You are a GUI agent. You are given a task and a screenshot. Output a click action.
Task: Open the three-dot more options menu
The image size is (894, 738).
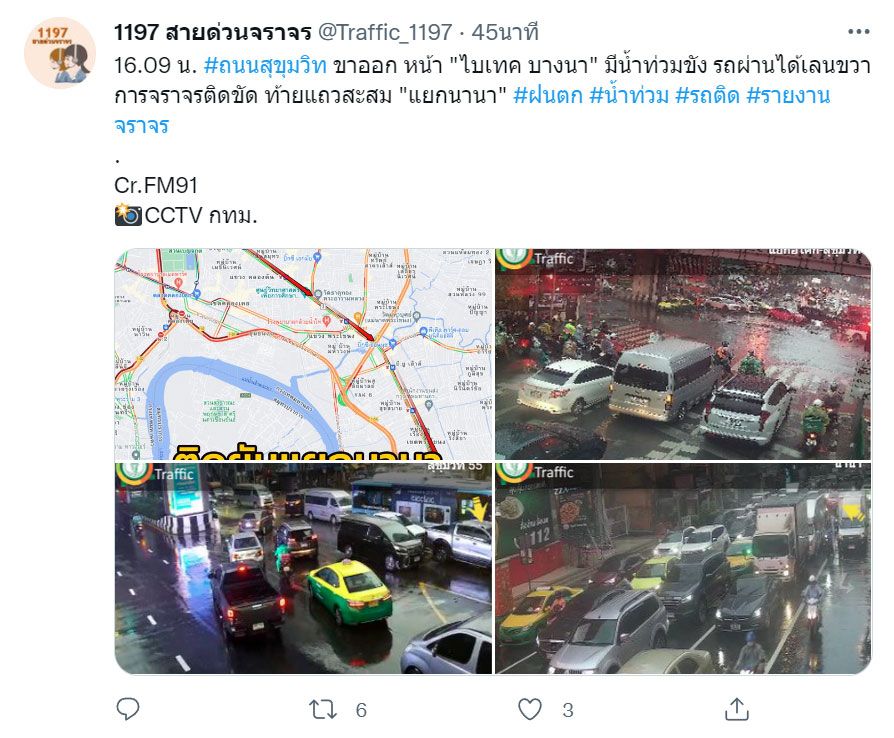tap(858, 32)
